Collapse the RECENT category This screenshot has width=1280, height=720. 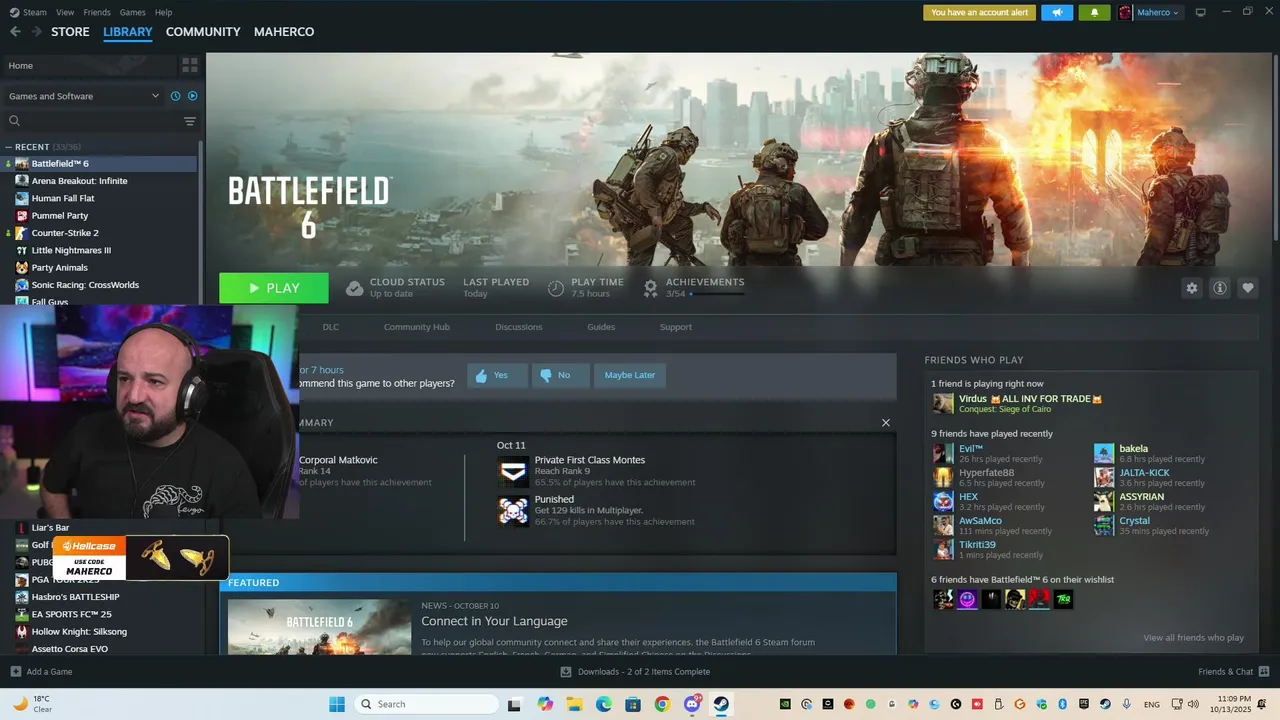click(9, 147)
